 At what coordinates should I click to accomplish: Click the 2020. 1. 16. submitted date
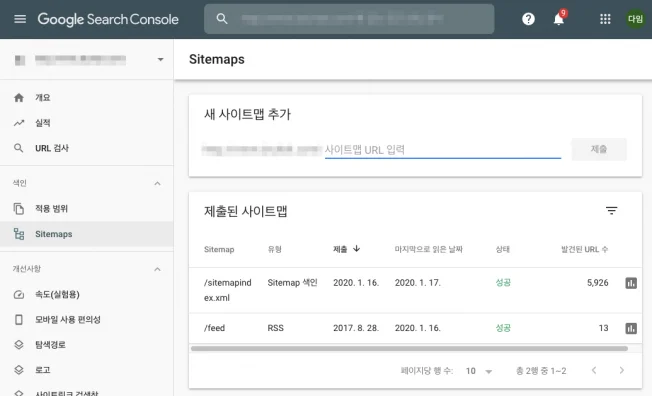pyautogui.click(x=356, y=283)
